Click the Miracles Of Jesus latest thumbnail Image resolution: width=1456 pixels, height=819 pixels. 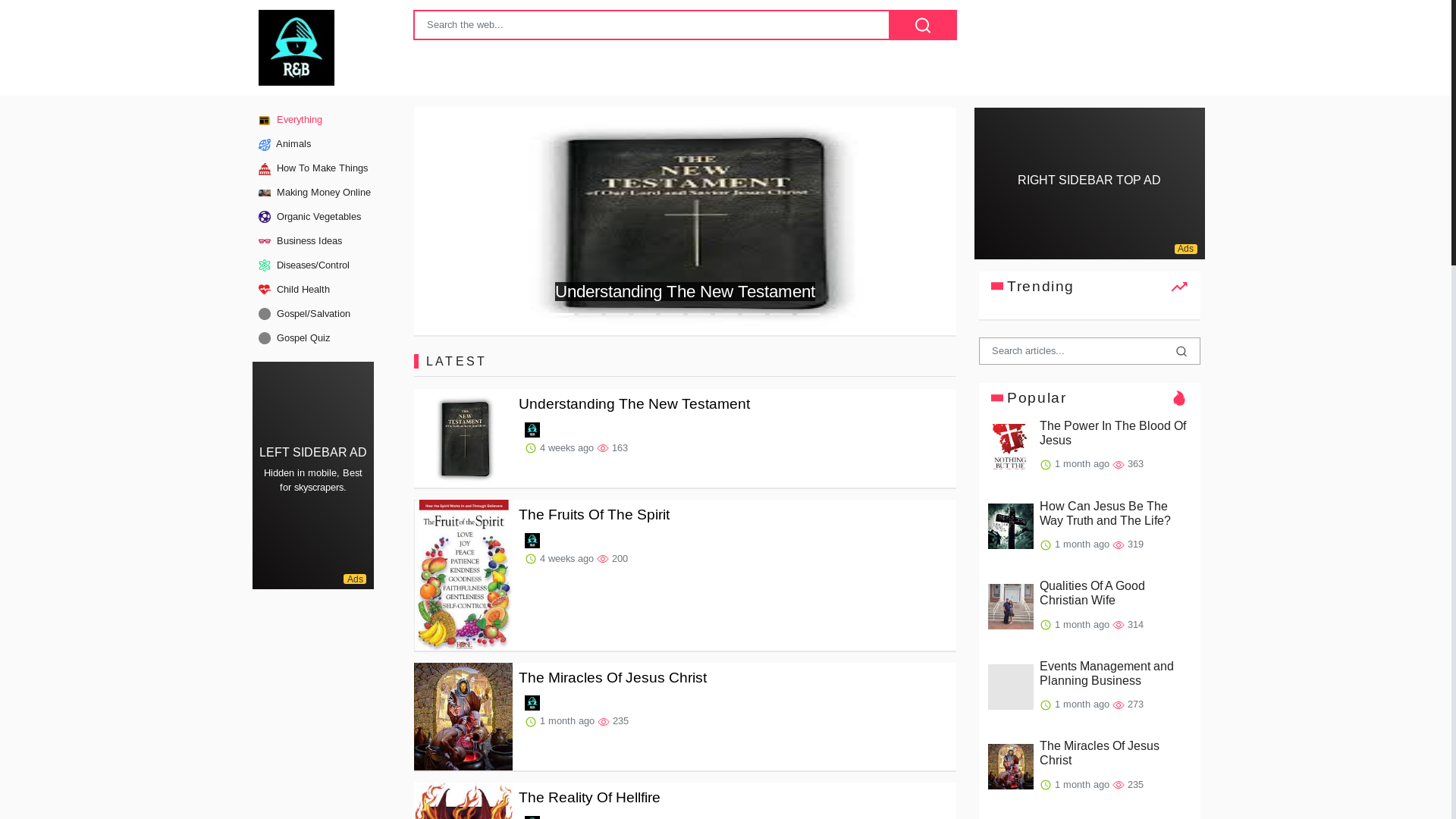tap(463, 717)
